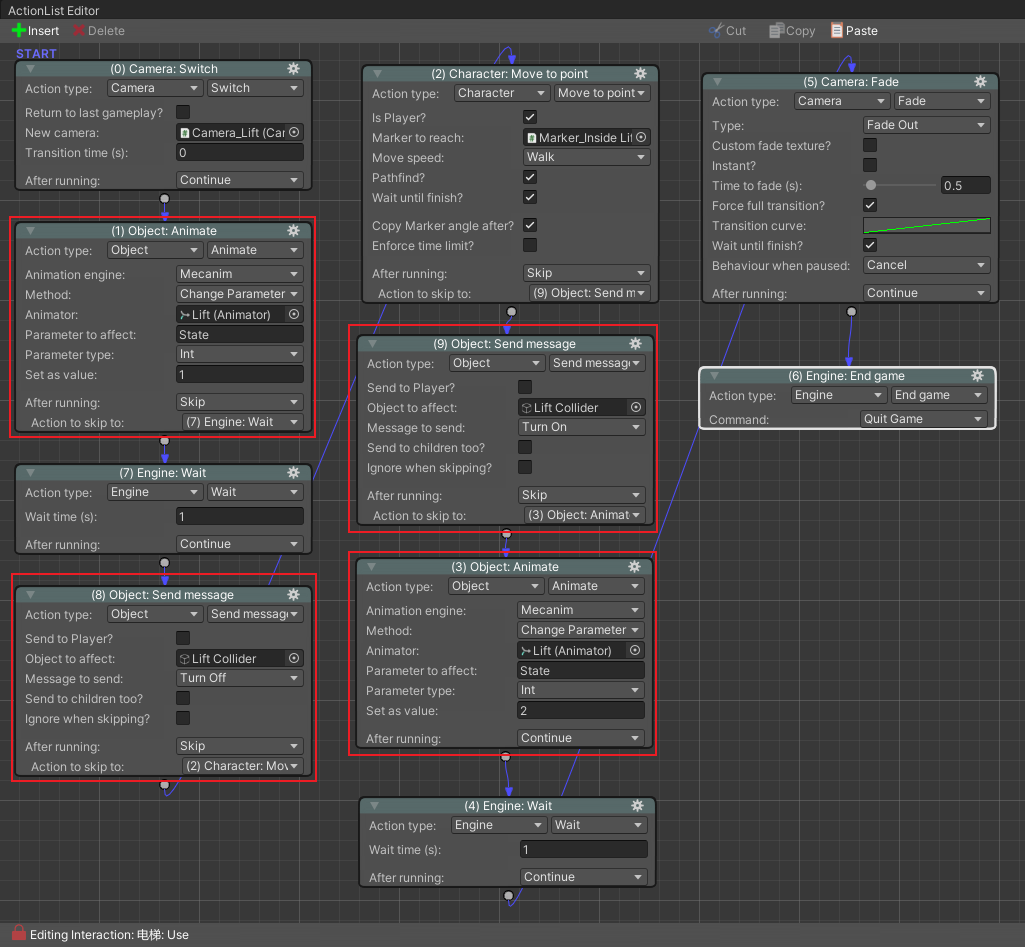Select (4) Engine: Wait node title

508,806
